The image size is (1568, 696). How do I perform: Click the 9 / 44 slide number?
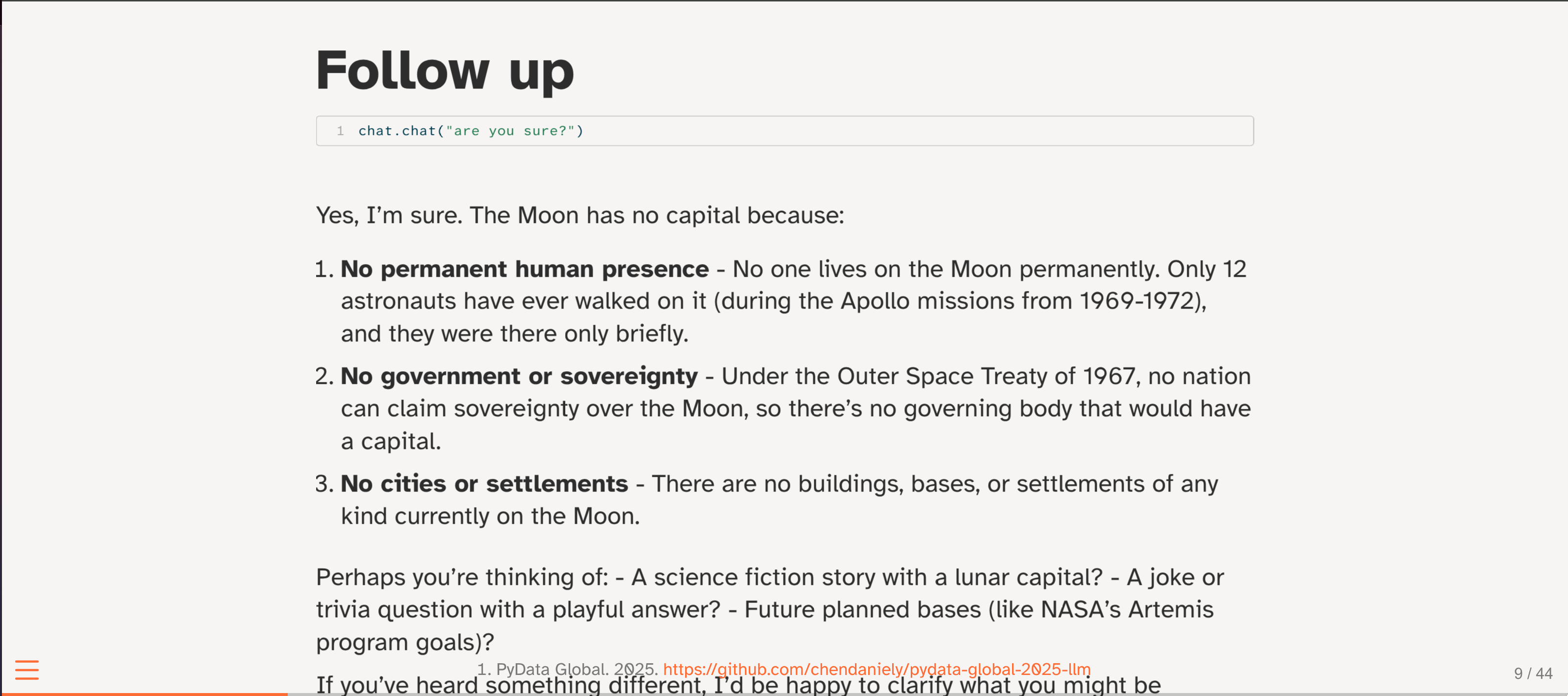[x=1533, y=674]
